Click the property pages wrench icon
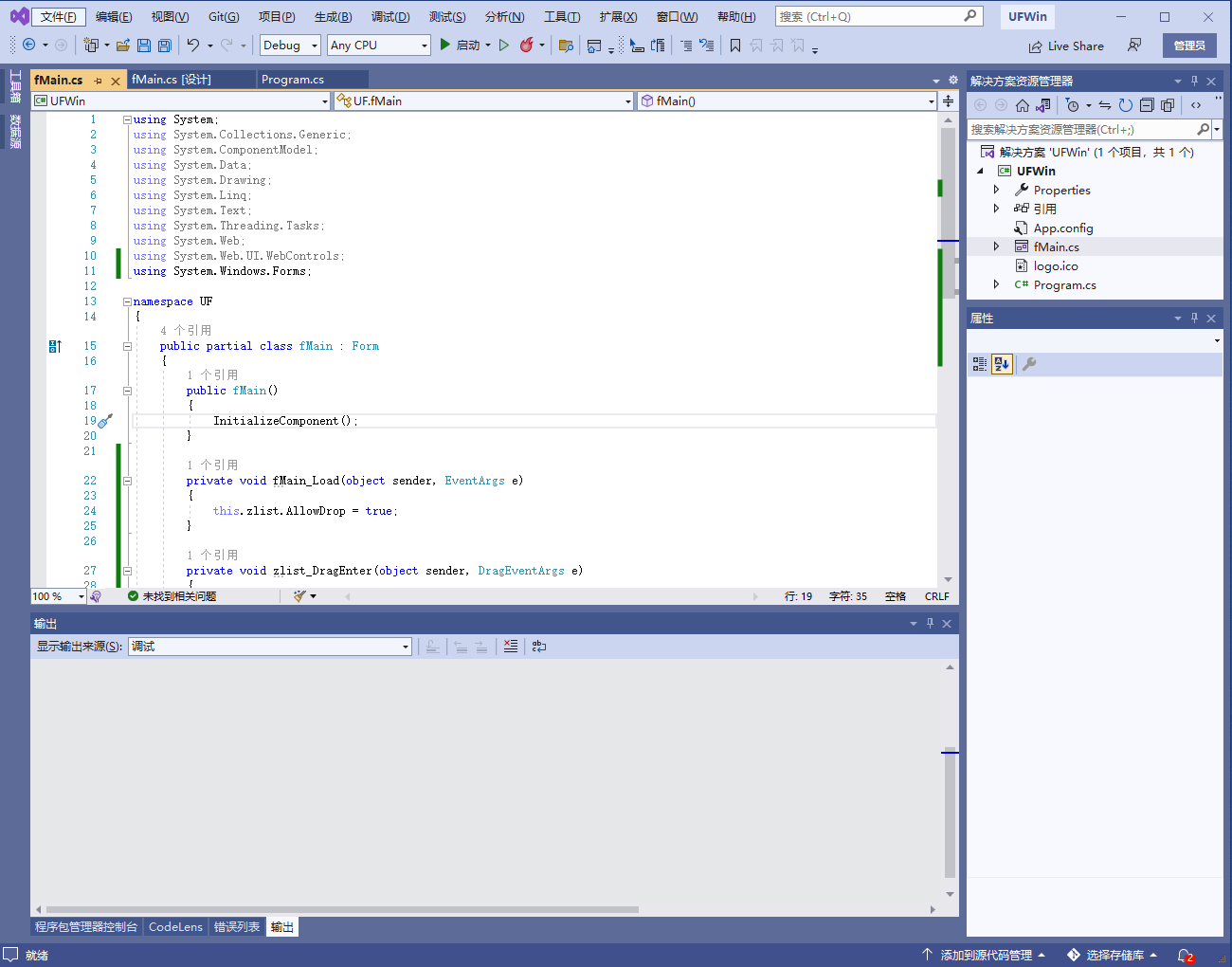Viewport: 1232px width, 967px height. [1029, 364]
